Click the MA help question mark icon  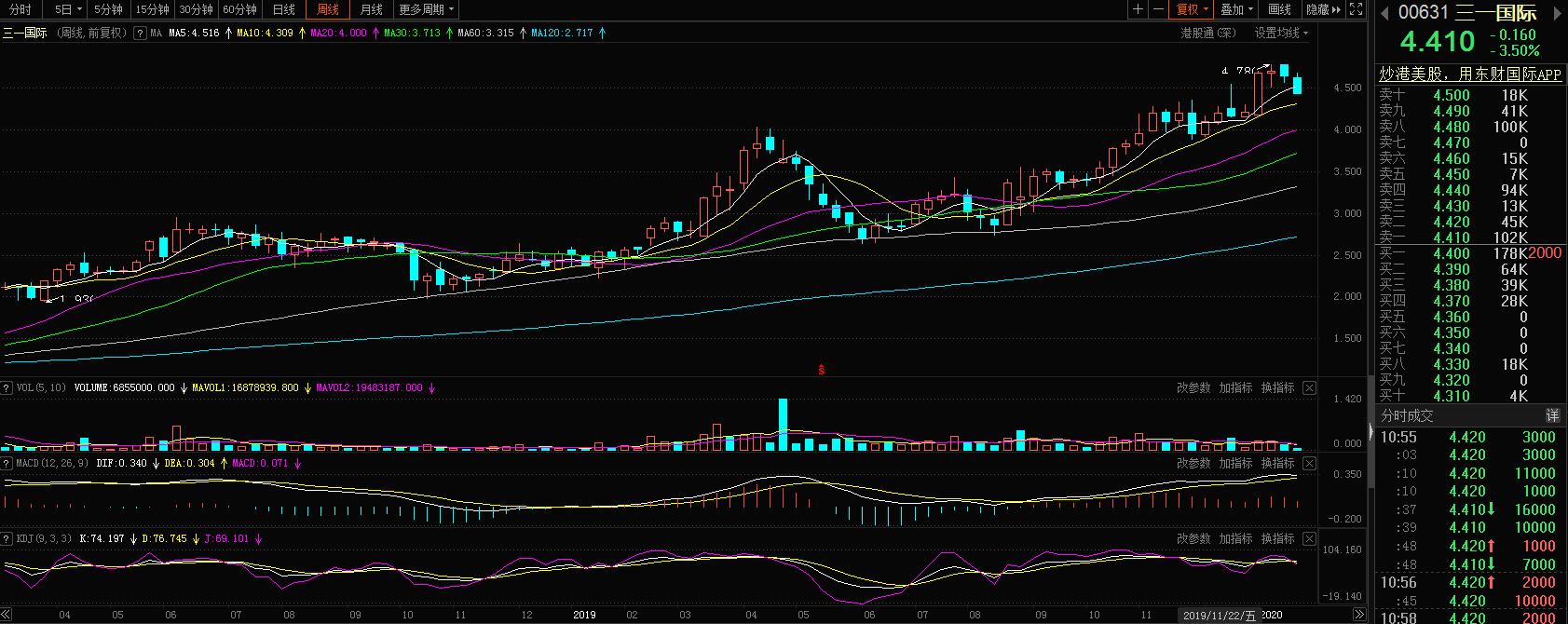click(x=140, y=33)
